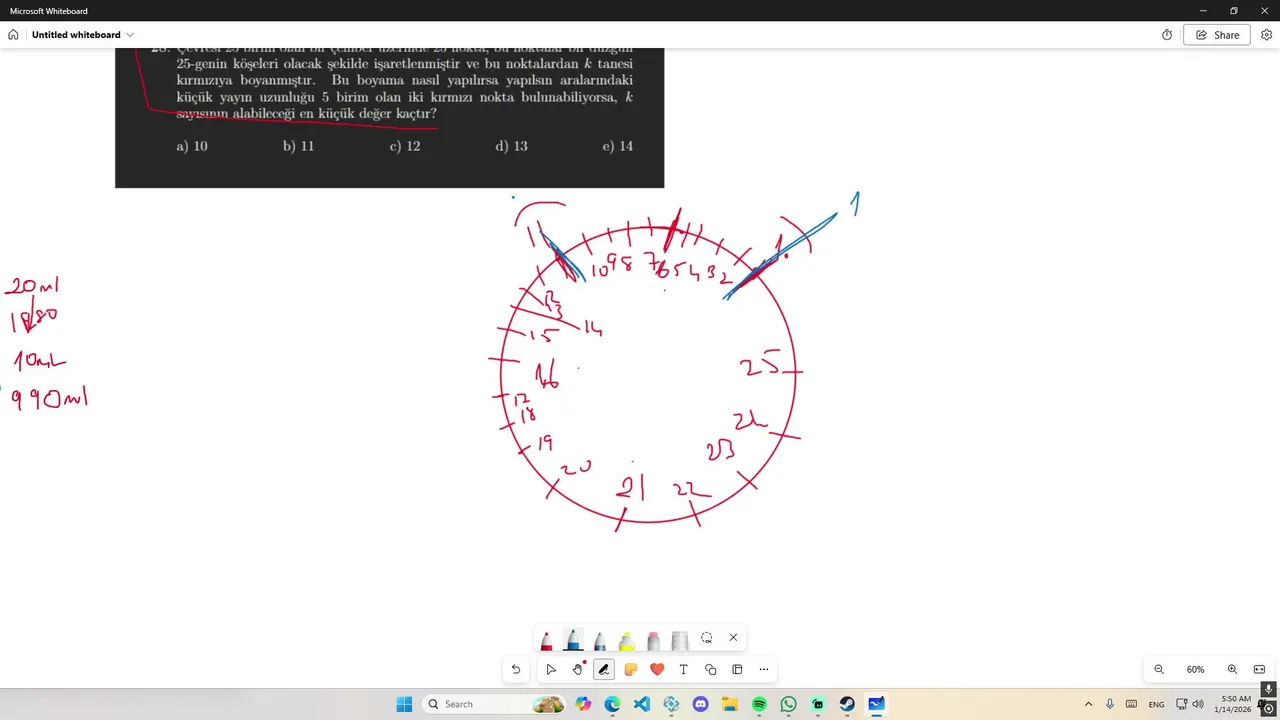Select the yellow highlighter

coord(627,640)
